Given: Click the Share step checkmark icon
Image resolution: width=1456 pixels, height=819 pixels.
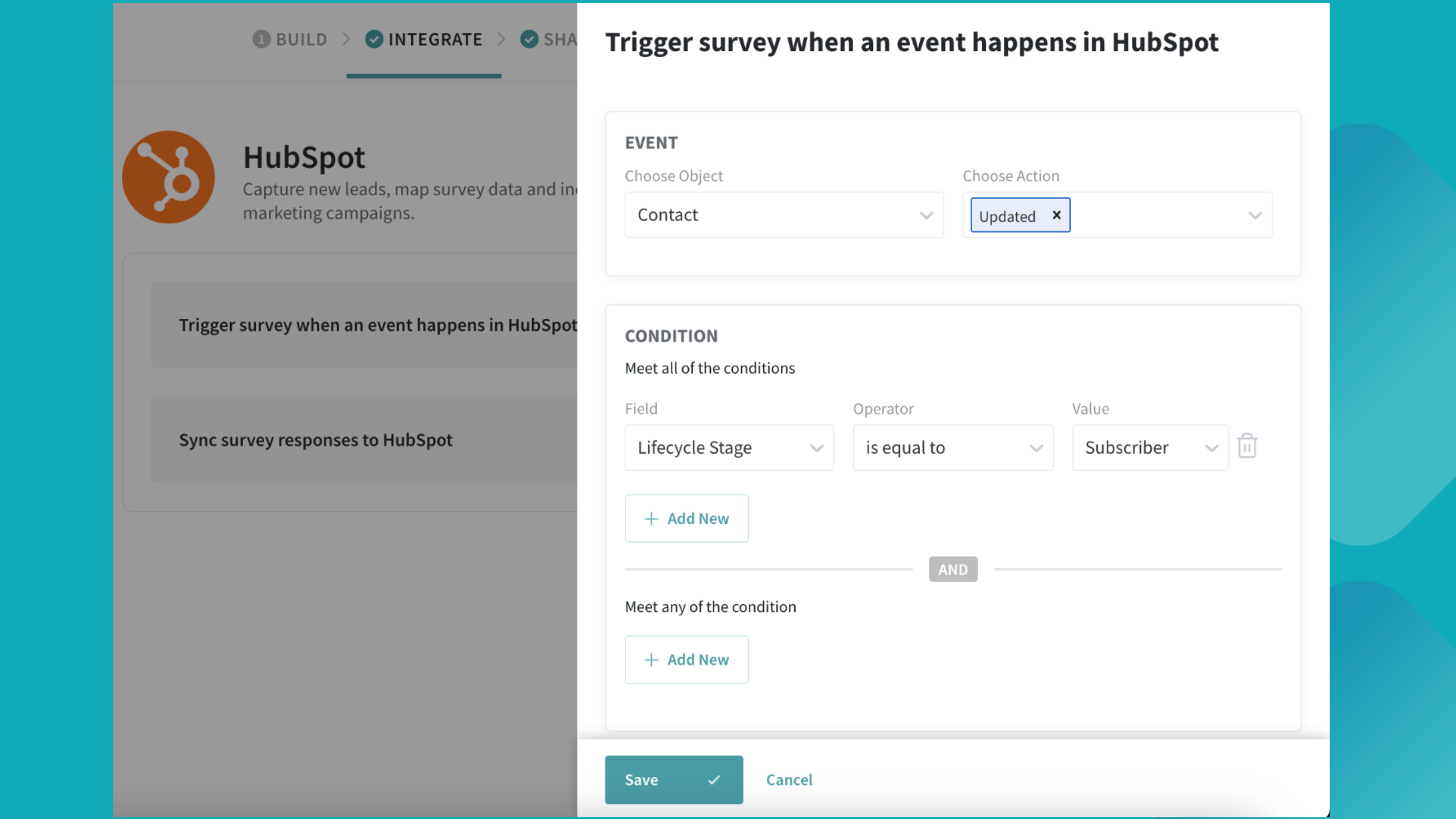Looking at the screenshot, I should pos(529,39).
